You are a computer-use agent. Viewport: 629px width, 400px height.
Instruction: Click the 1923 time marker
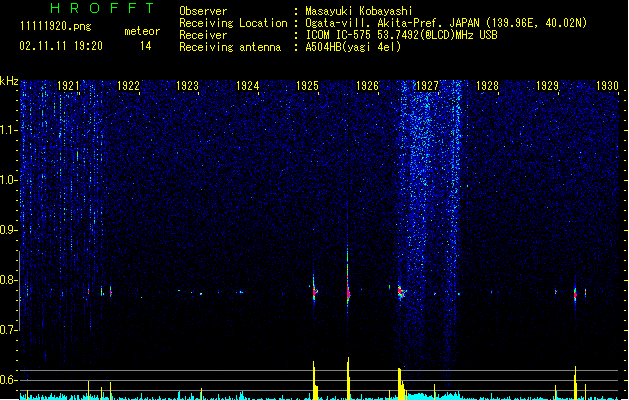[x=187, y=86]
